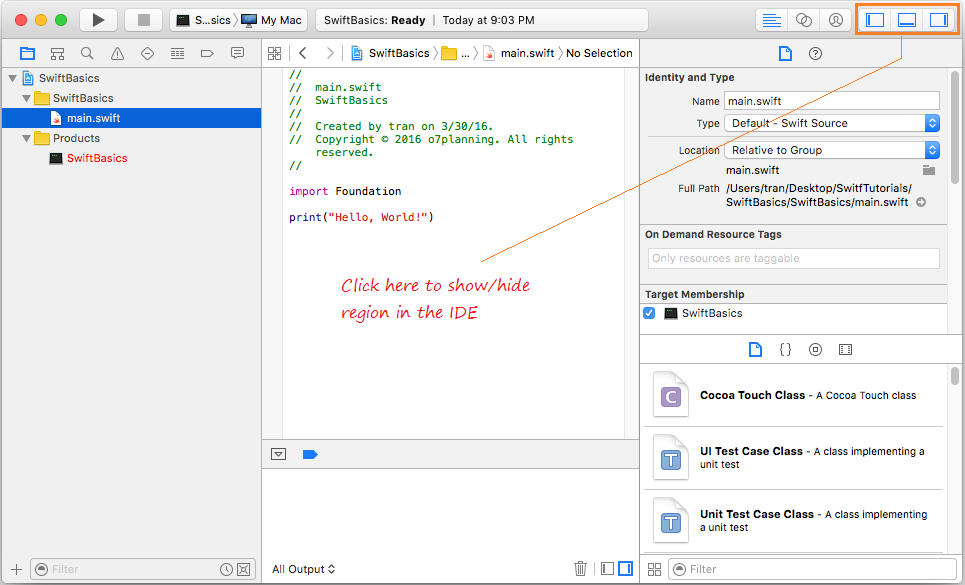Stop the running scheme
The height and width of the screenshot is (585, 965).
[x=143, y=20]
